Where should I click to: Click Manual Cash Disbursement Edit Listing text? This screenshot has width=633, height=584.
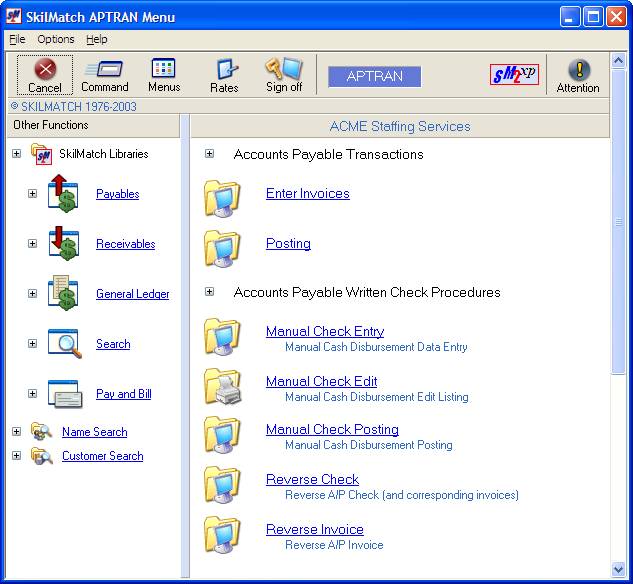[377, 397]
